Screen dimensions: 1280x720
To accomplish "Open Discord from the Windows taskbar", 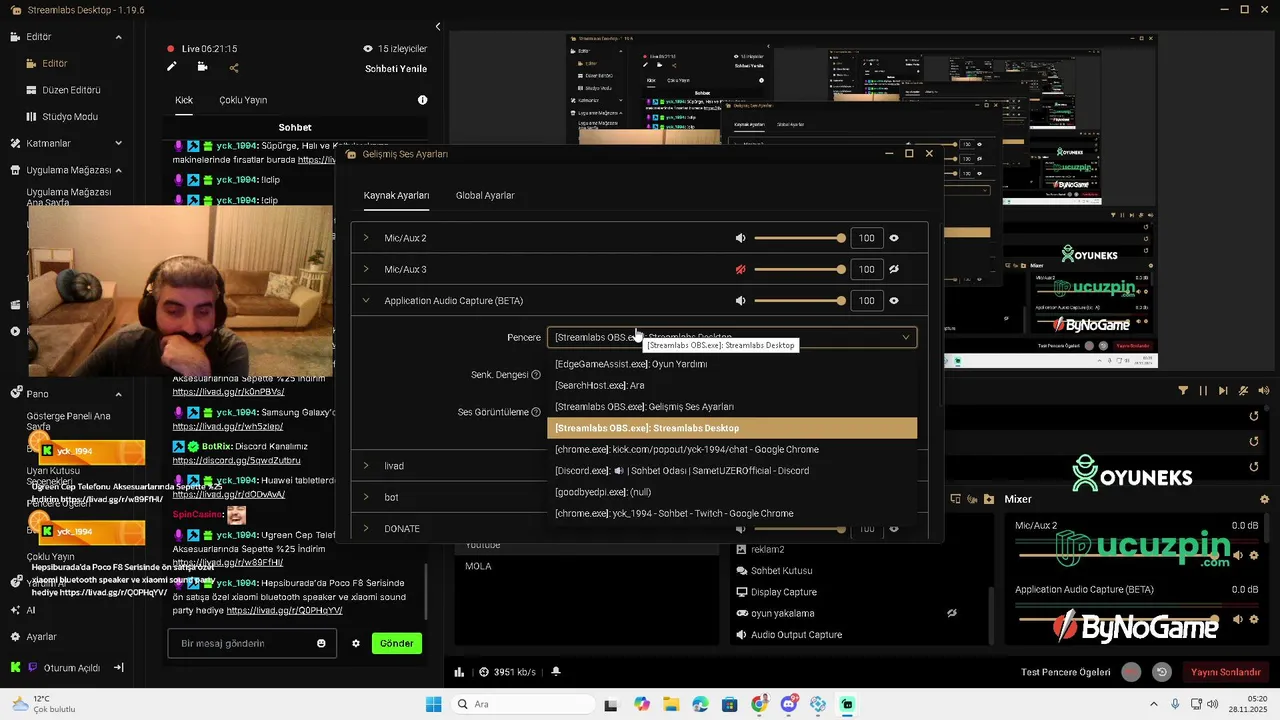I will point(789,704).
